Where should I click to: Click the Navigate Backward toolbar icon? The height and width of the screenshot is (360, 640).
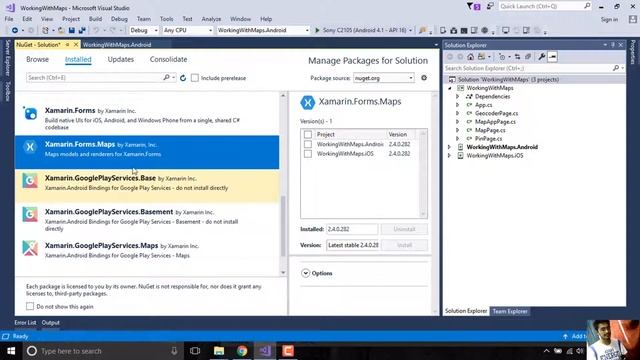[x=15, y=31]
